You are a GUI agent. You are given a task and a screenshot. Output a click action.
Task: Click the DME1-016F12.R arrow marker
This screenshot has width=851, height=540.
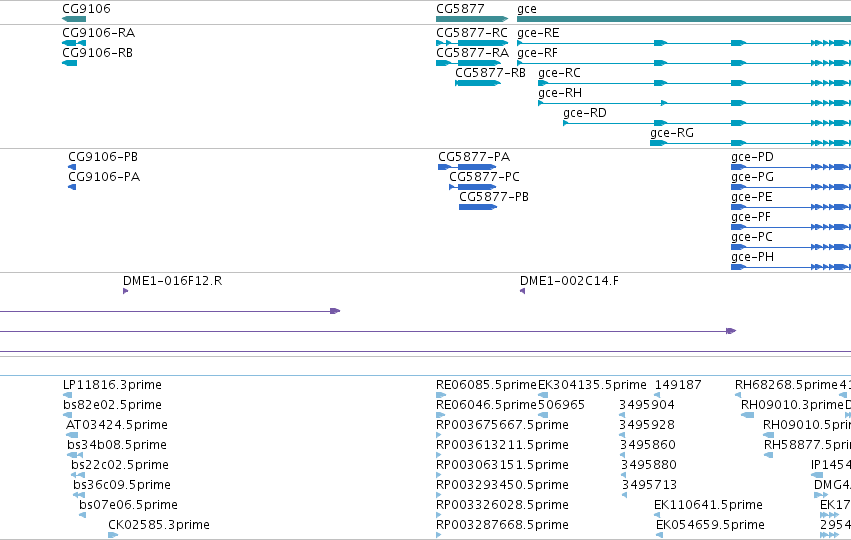point(125,291)
